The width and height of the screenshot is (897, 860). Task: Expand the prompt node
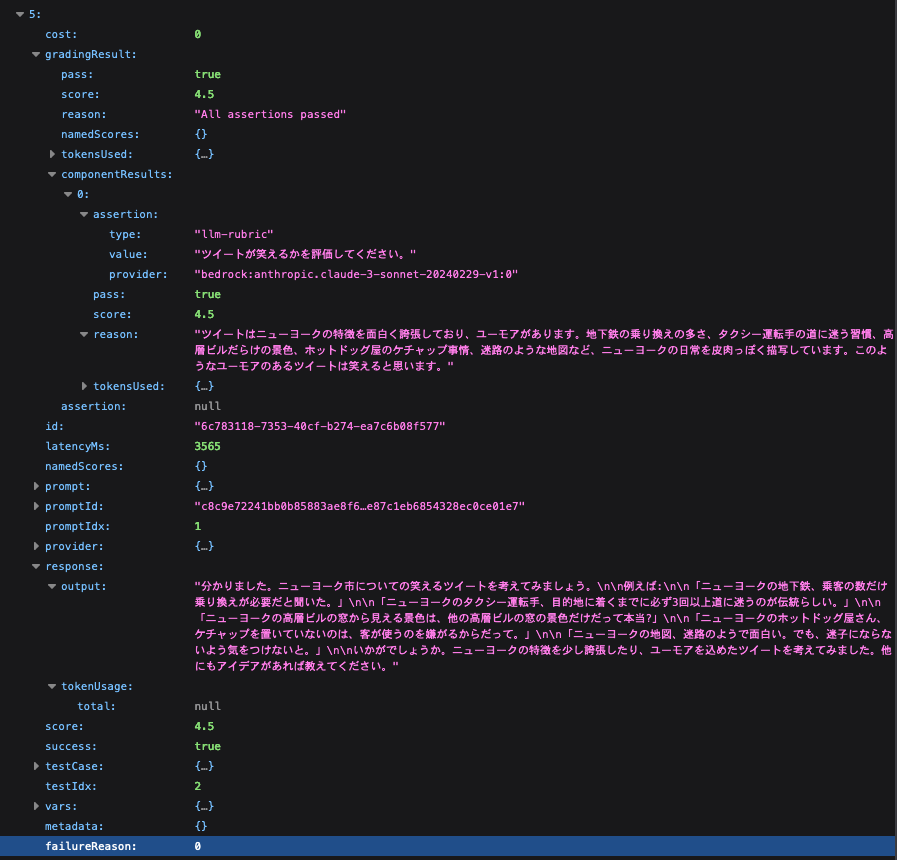pos(36,486)
